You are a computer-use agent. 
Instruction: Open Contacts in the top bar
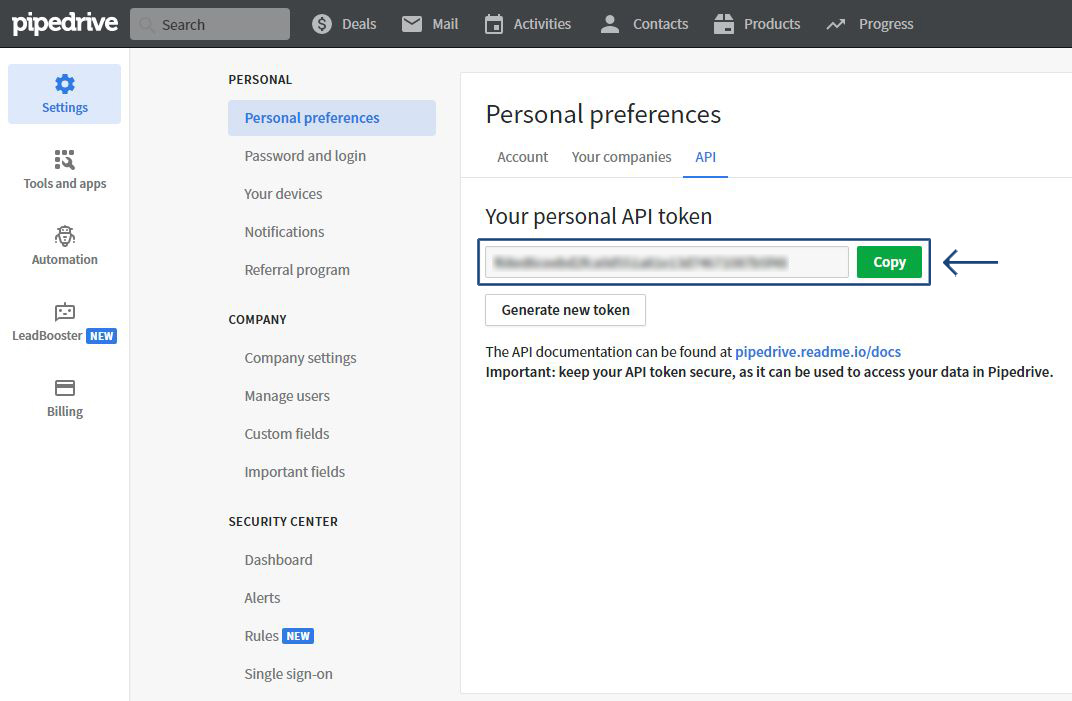(x=644, y=24)
